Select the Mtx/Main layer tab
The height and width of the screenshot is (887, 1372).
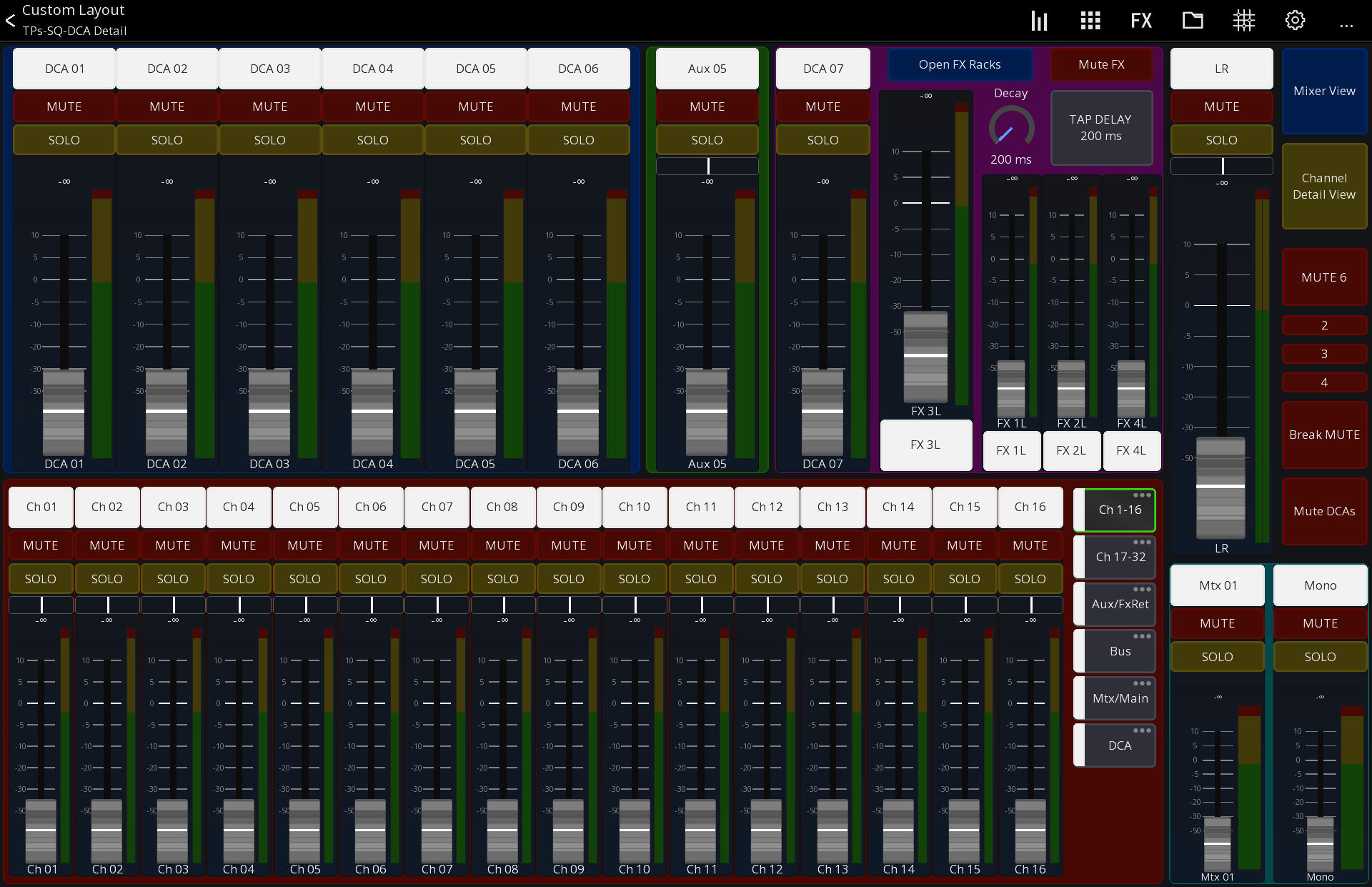[x=1115, y=698]
